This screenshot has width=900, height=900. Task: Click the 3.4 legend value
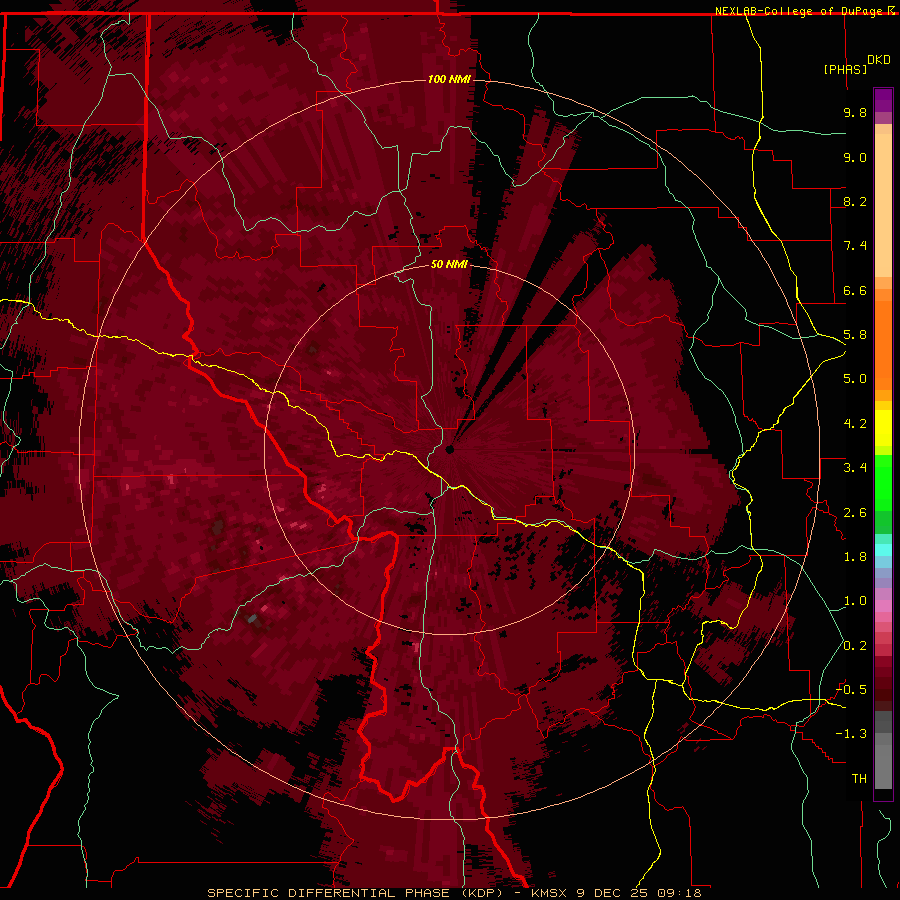[855, 468]
